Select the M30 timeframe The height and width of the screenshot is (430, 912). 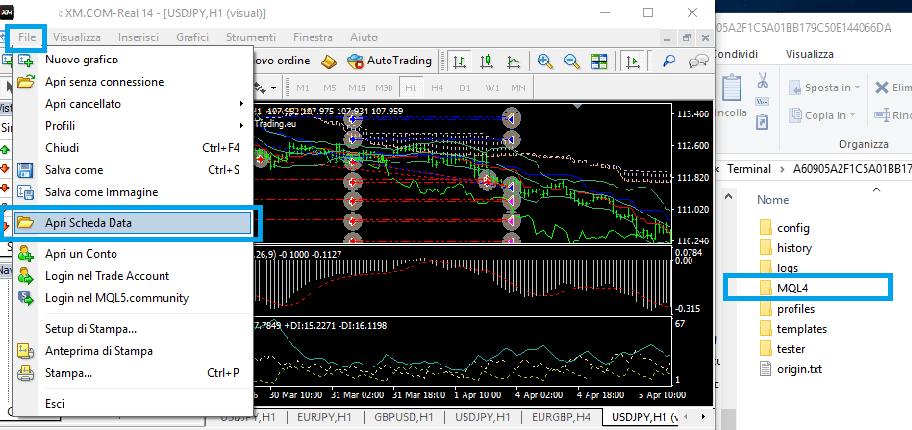384,88
